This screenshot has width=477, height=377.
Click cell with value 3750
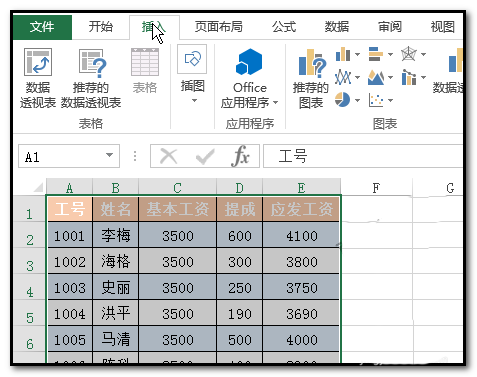pos(301,287)
